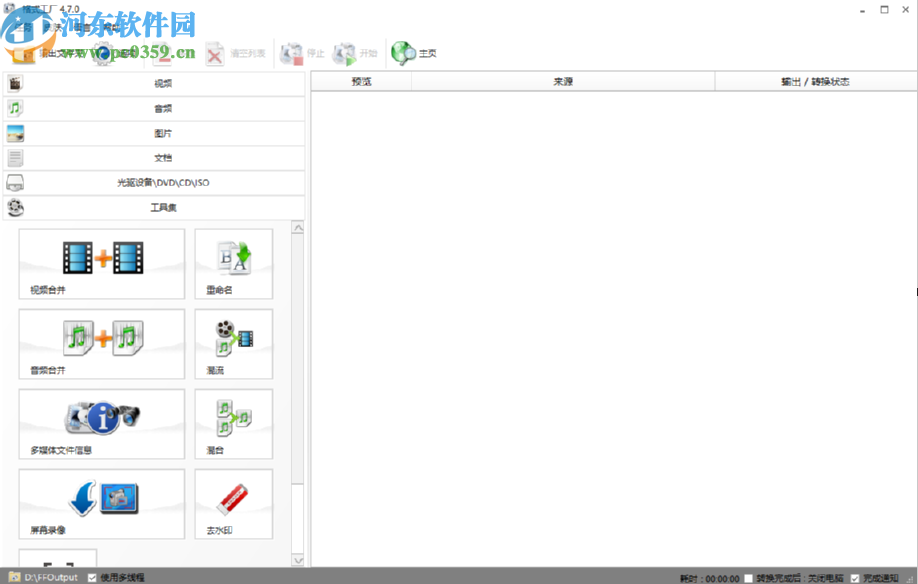
Task: Enable 转换完成后:关闭电脑 checkbox
Action: tap(748, 578)
